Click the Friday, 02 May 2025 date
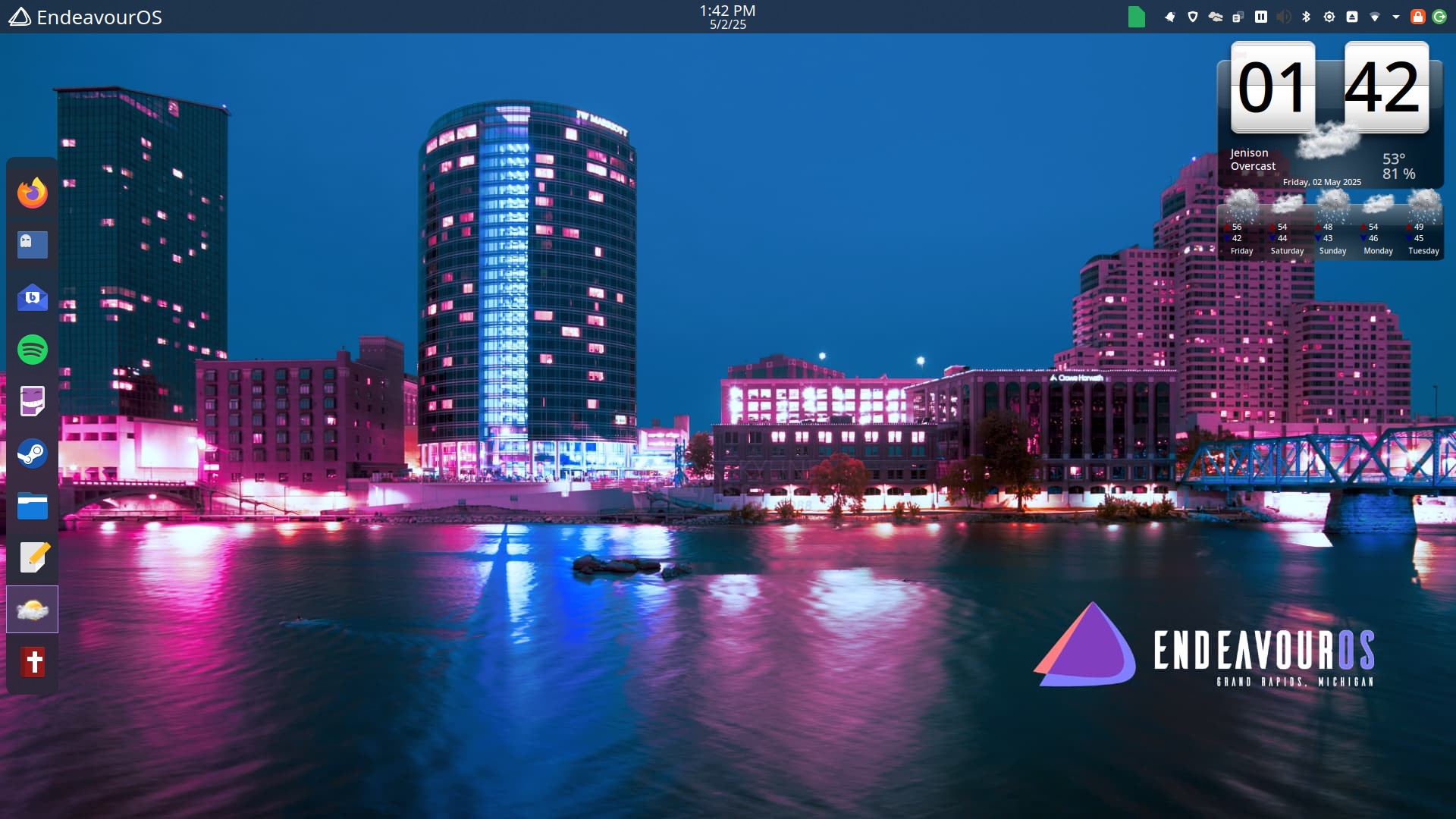Image resolution: width=1456 pixels, height=819 pixels. tap(1322, 182)
